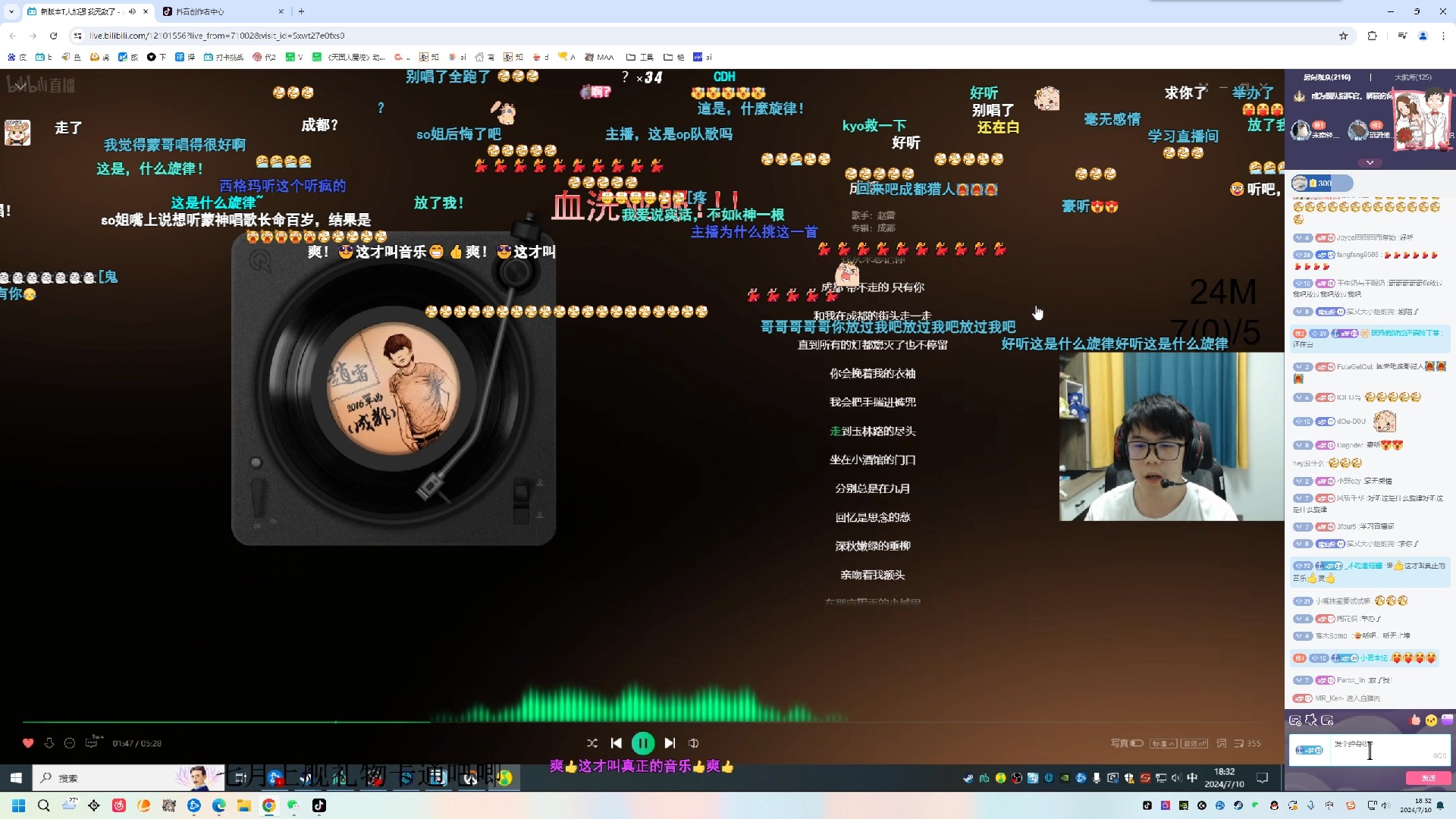Open the emoji picker above chat input

(x=1431, y=720)
